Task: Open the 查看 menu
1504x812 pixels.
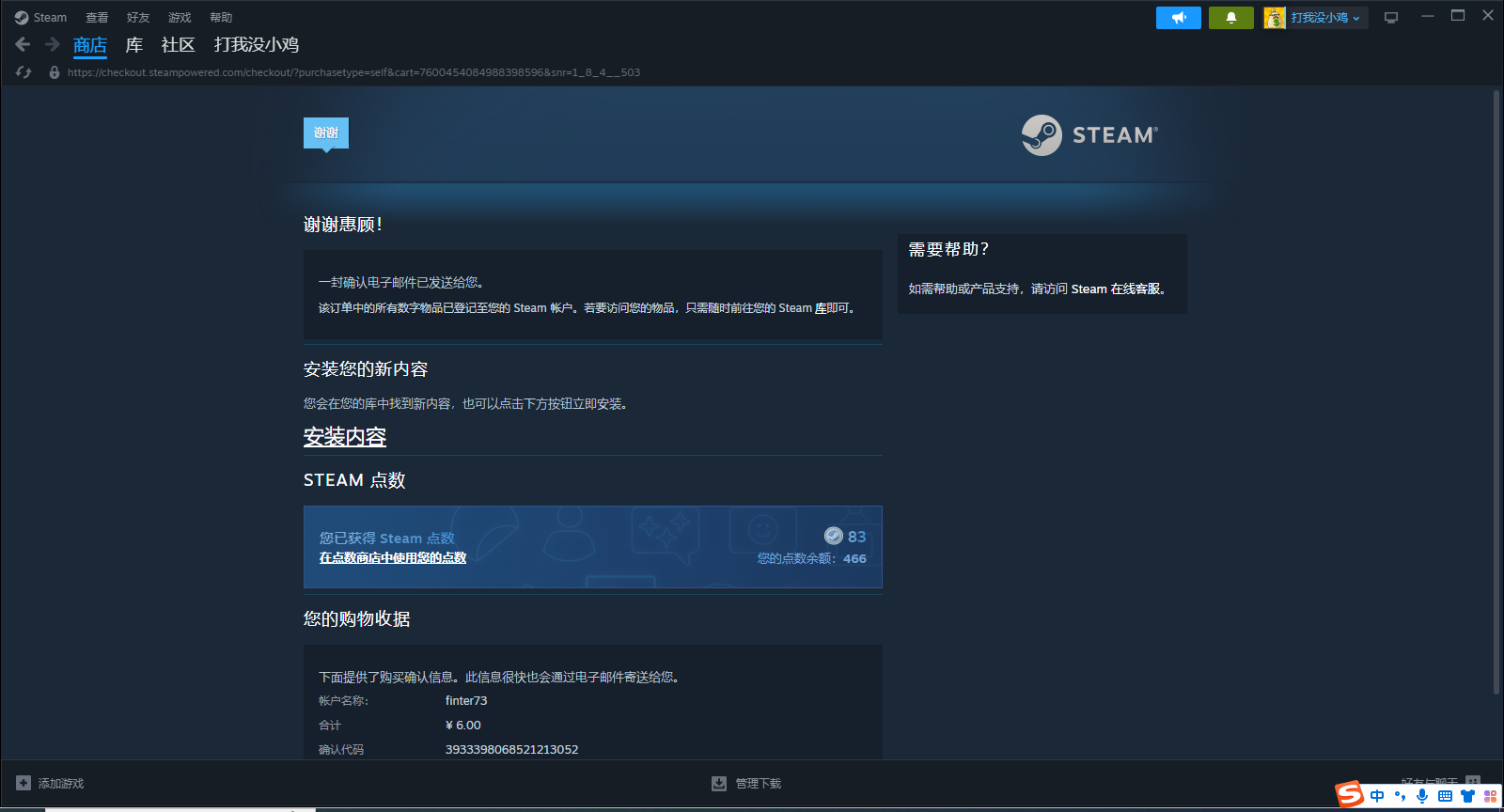Action: point(97,18)
